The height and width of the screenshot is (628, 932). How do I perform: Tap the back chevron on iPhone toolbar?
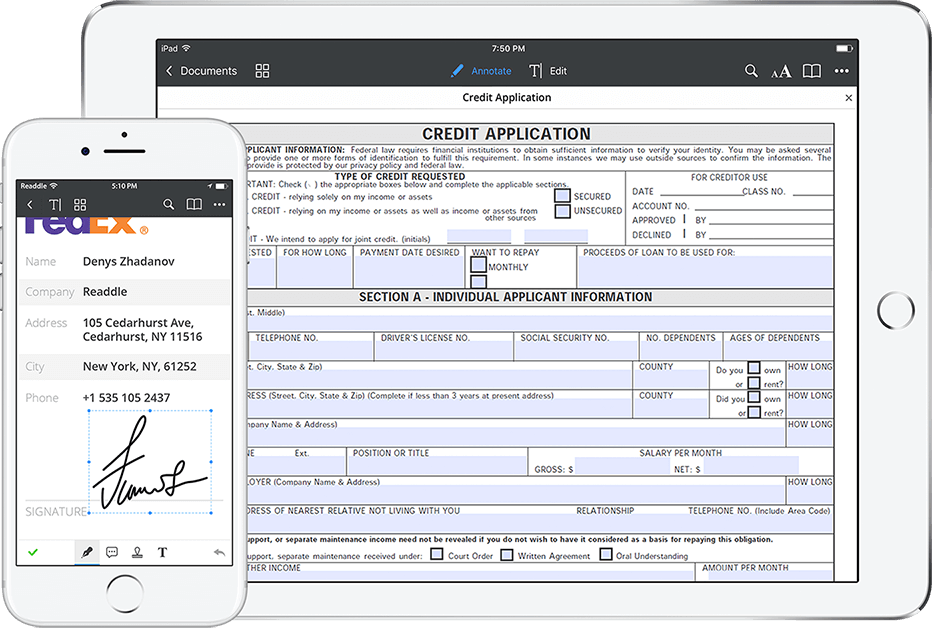click(x=30, y=205)
